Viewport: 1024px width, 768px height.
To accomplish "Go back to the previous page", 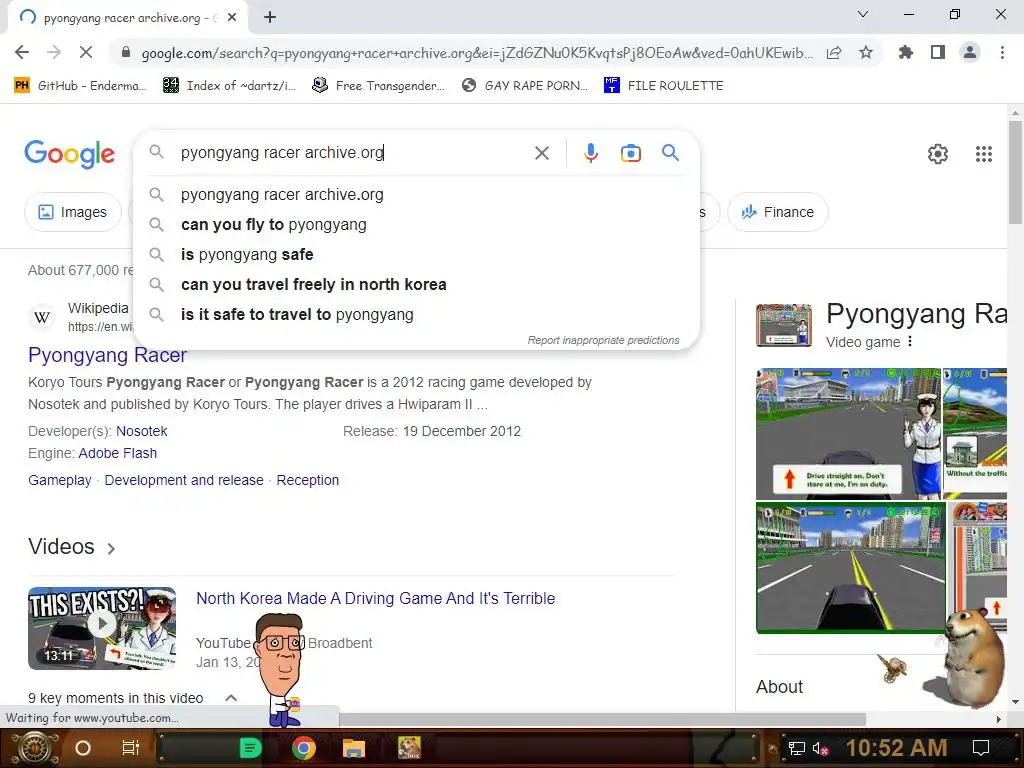I will (x=22, y=52).
